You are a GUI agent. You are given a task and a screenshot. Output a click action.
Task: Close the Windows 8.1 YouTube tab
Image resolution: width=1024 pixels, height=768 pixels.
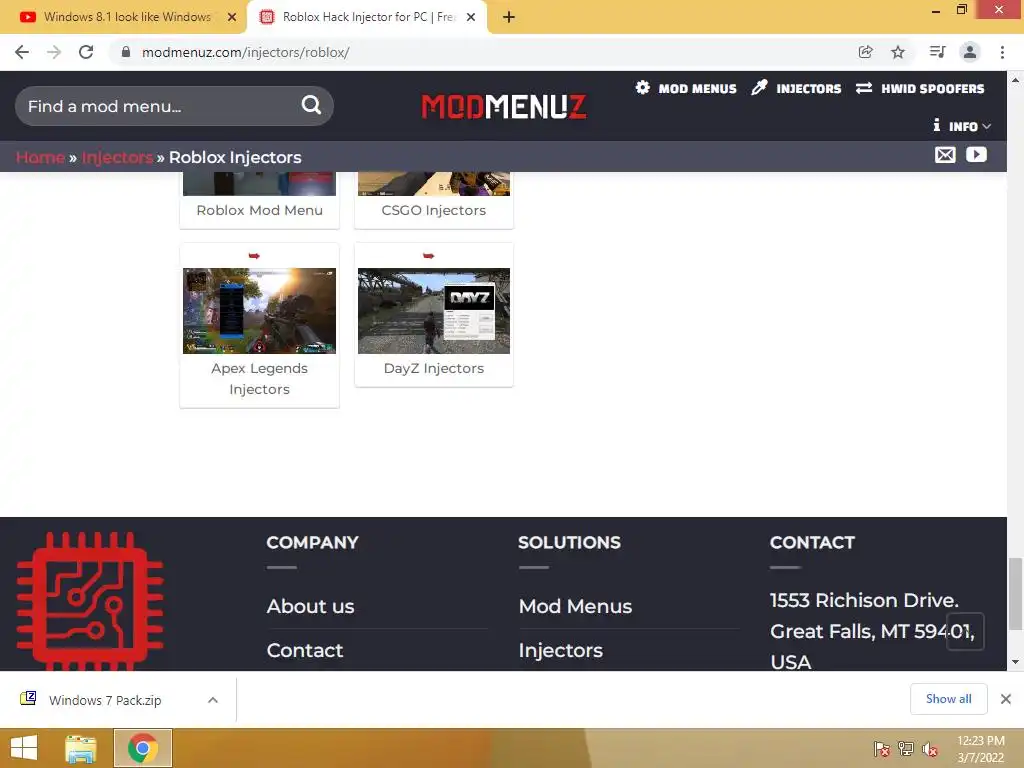pos(232,17)
